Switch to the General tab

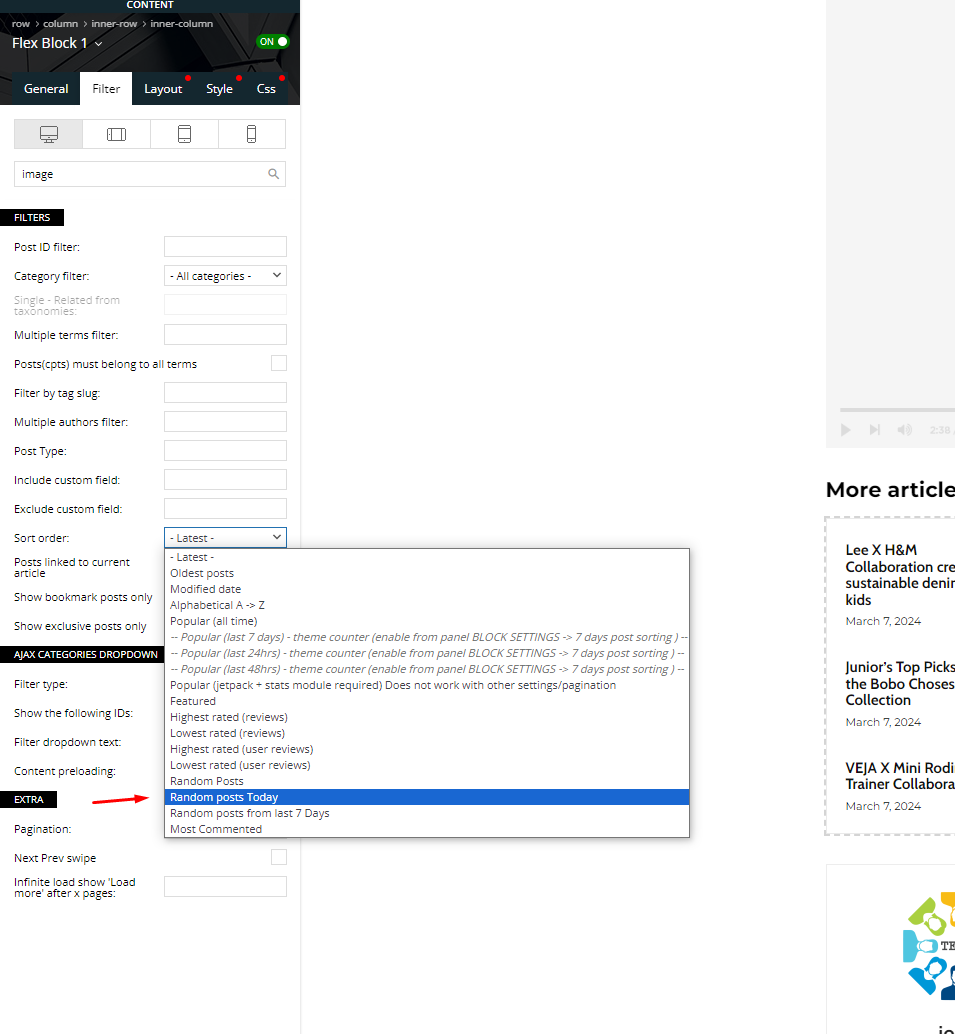pyautogui.click(x=46, y=88)
